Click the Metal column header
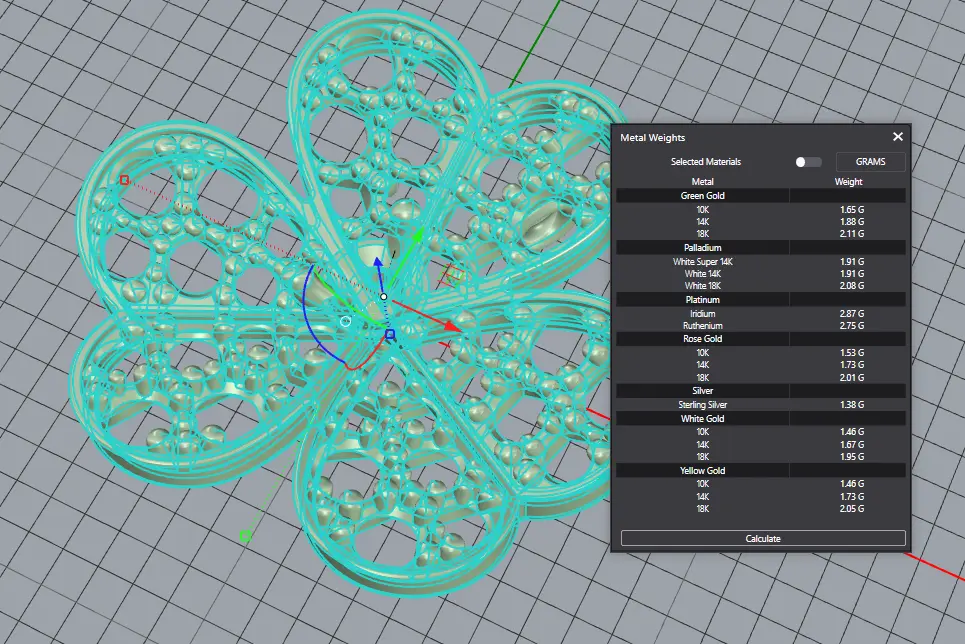965x644 pixels. [x=702, y=182]
